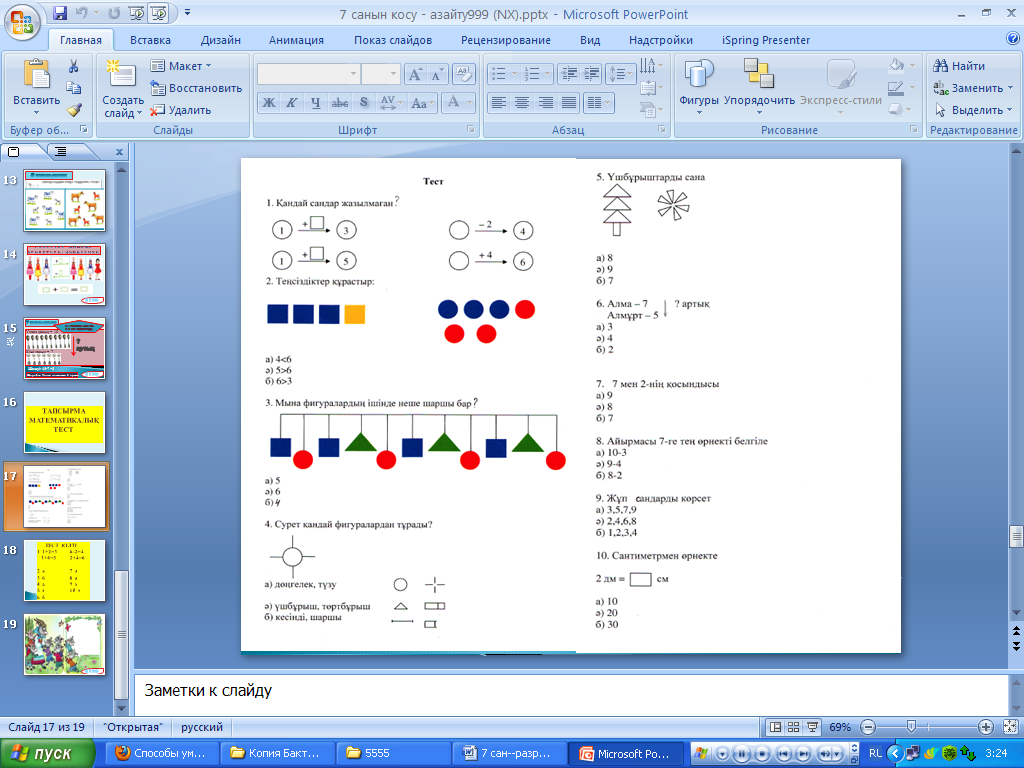The height and width of the screenshot is (768, 1024).
Task: Apply bold (Ж) formatting
Action: (268, 103)
